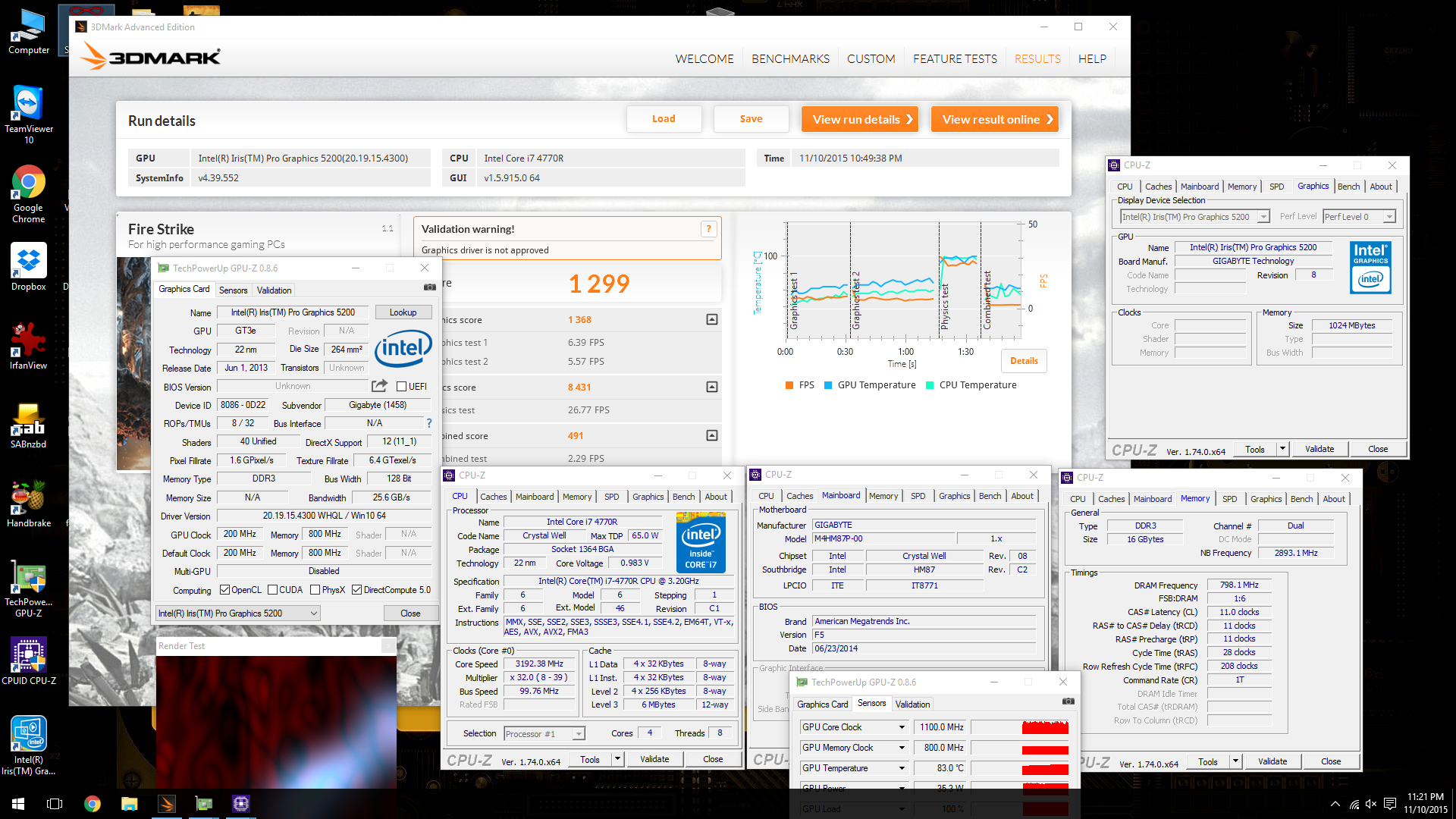This screenshot has width=1456, height=819.
Task: Go to 3DMark CUSTOM tab
Action: [x=871, y=59]
